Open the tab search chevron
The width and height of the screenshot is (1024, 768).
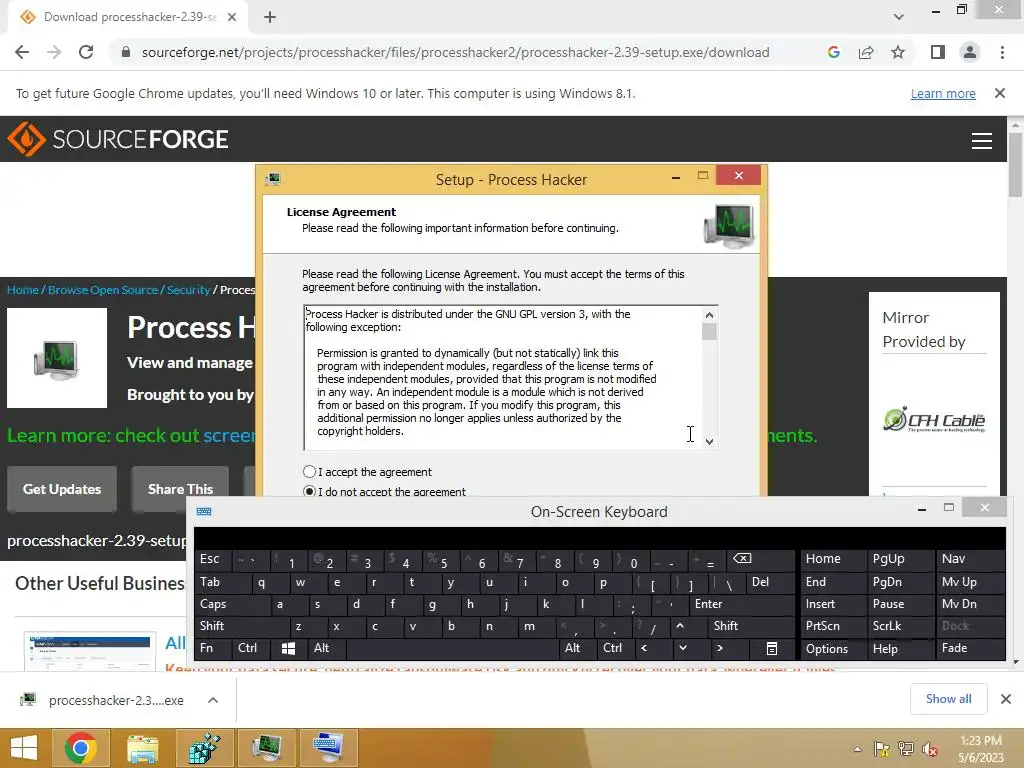pyautogui.click(x=899, y=17)
